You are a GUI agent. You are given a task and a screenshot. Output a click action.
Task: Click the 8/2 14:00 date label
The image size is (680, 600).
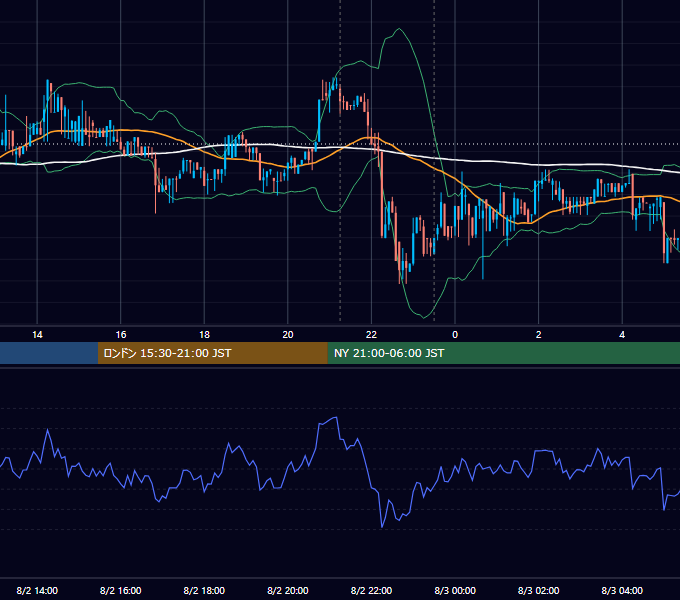(37, 590)
